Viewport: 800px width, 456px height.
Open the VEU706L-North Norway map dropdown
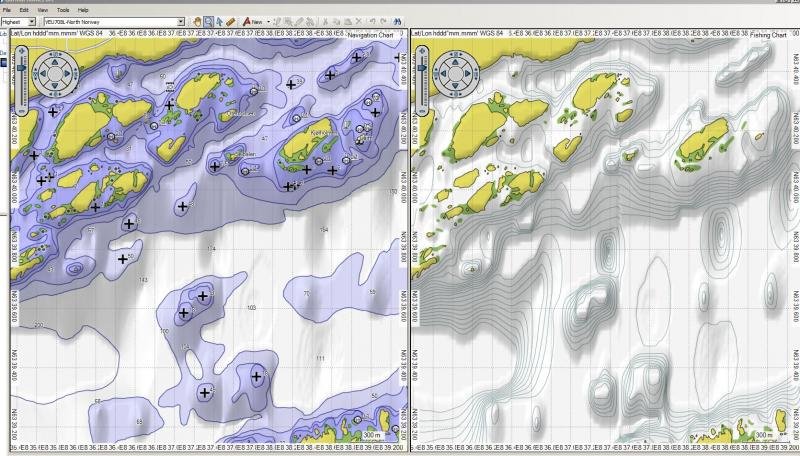tap(181, 21)
